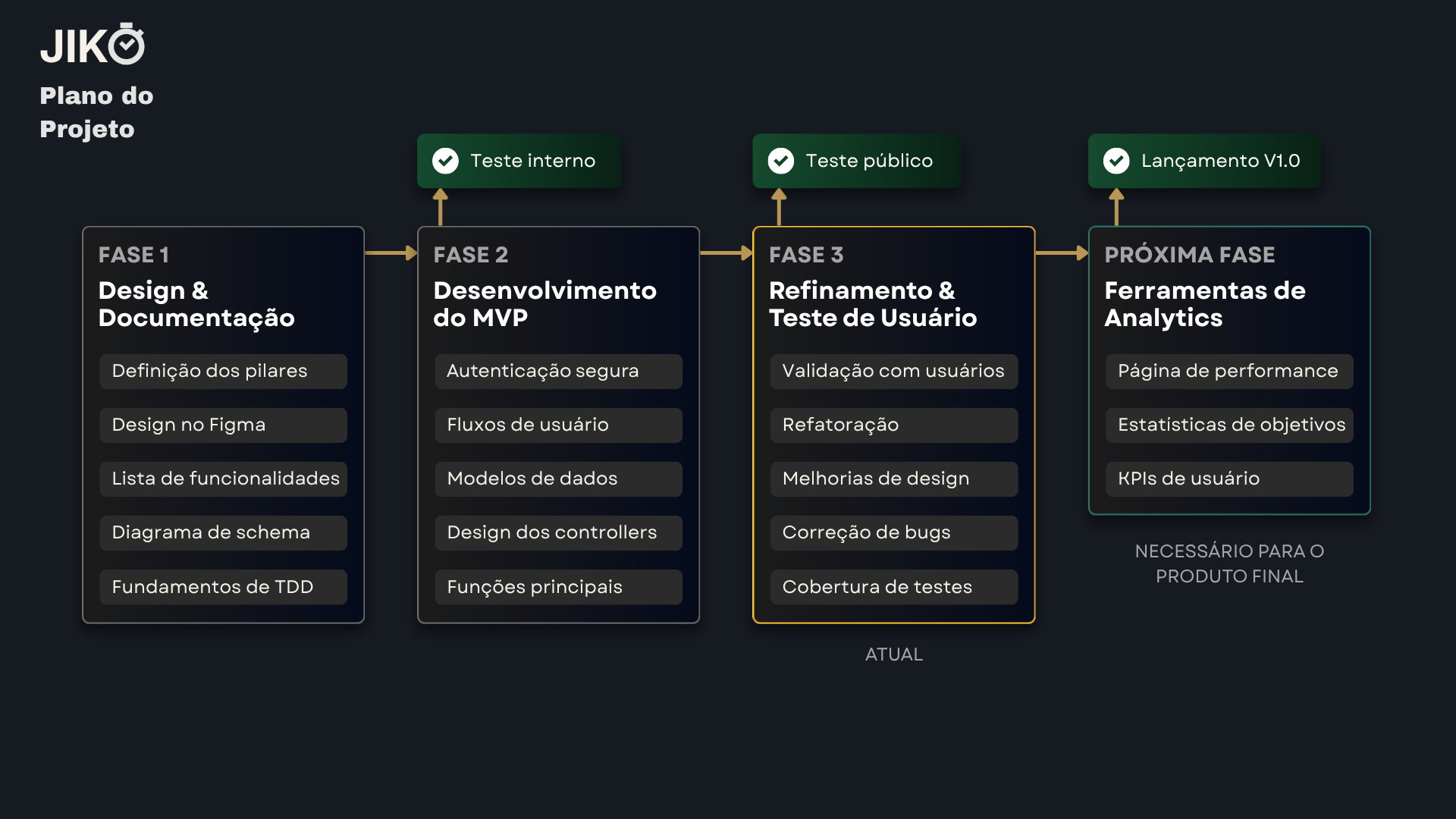Select the Modelos de dados item

coord(558,479)
